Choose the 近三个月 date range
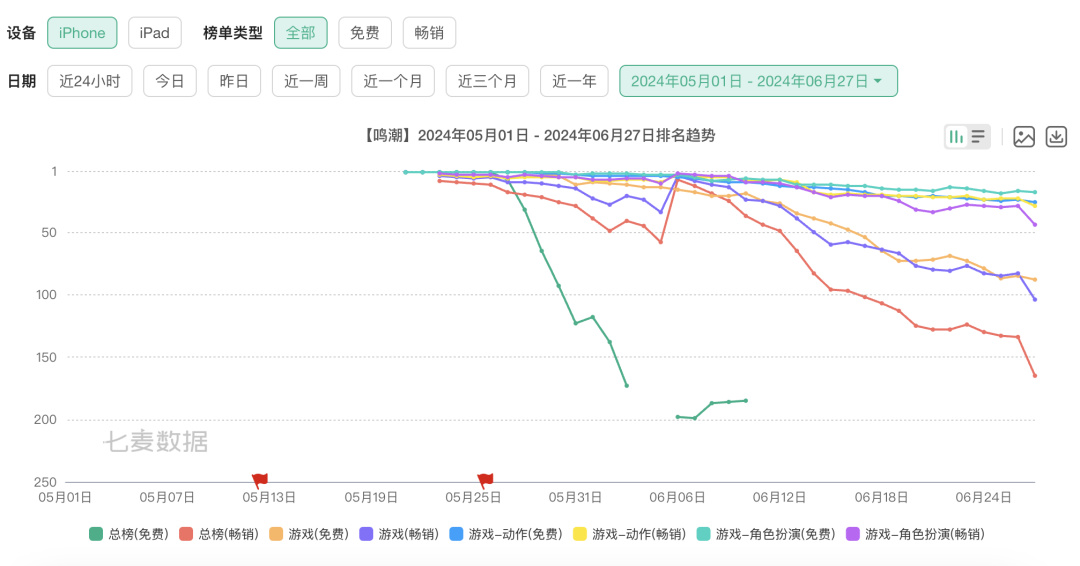1080x566 pixels. tap(487, 81)
